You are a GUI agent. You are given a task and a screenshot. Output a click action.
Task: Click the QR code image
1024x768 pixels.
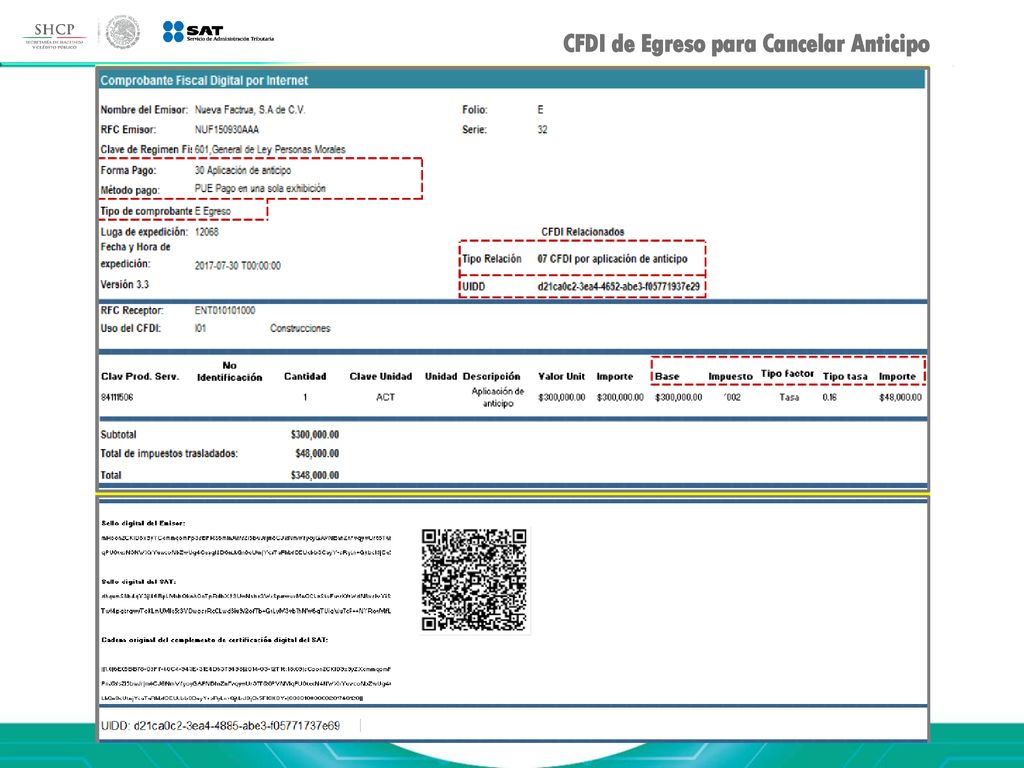[474, 580]
